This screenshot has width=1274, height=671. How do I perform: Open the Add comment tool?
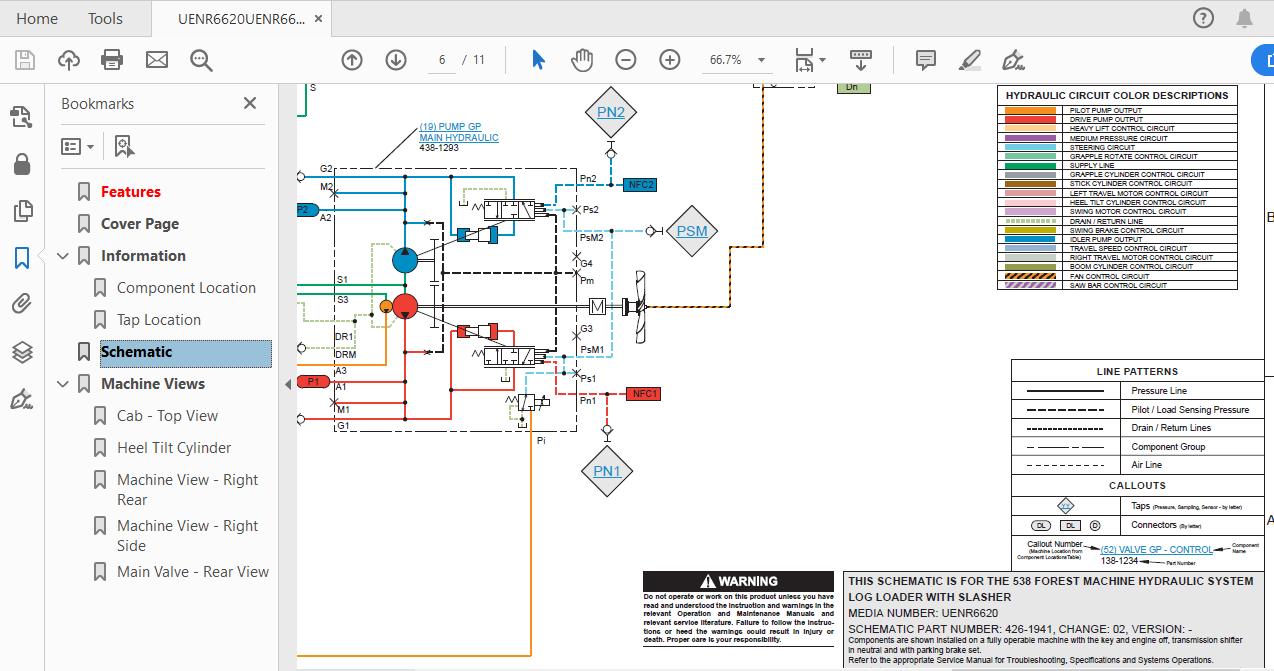click(x=926, y=60)
